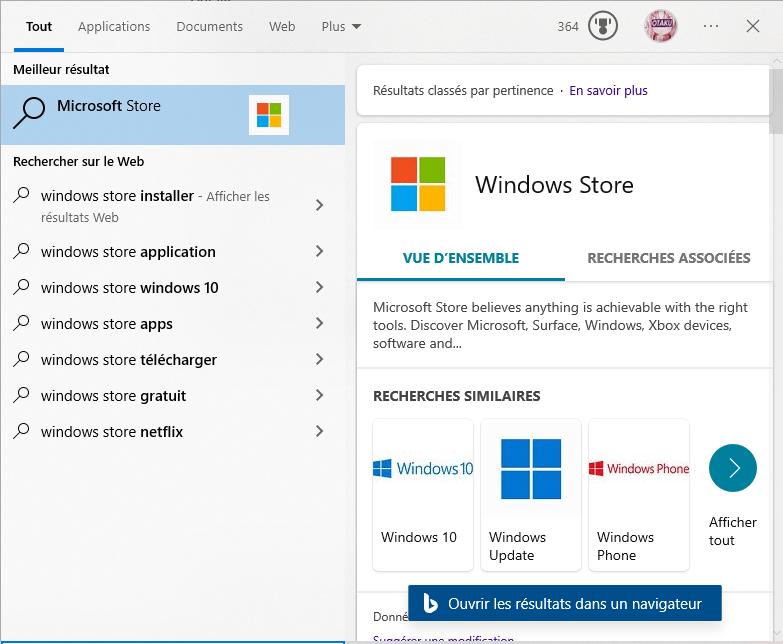This screenshot has height=644, width=783.
Task: Click the scrollbar down arrow in preview pane
Action: pos(777,634)
